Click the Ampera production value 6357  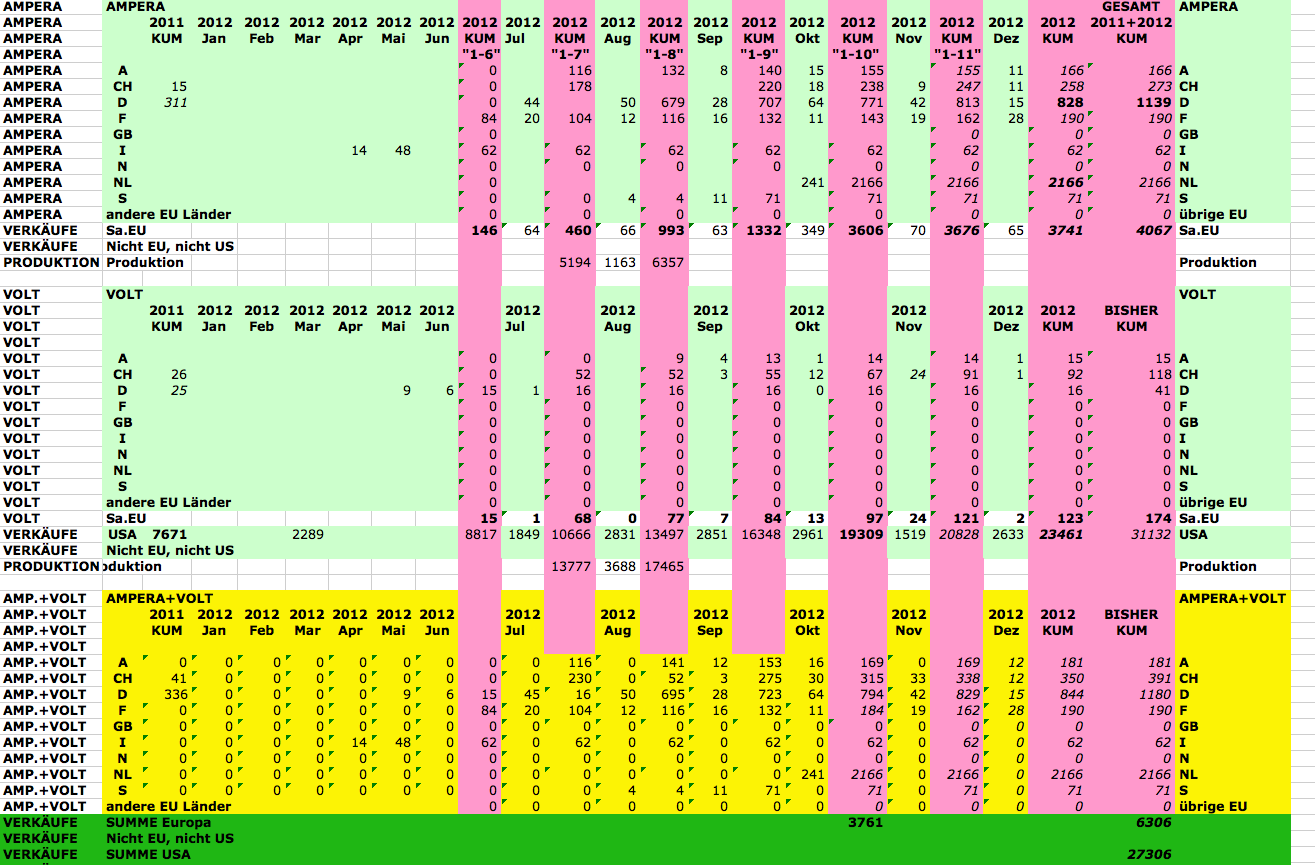click(x=667, y=262)
